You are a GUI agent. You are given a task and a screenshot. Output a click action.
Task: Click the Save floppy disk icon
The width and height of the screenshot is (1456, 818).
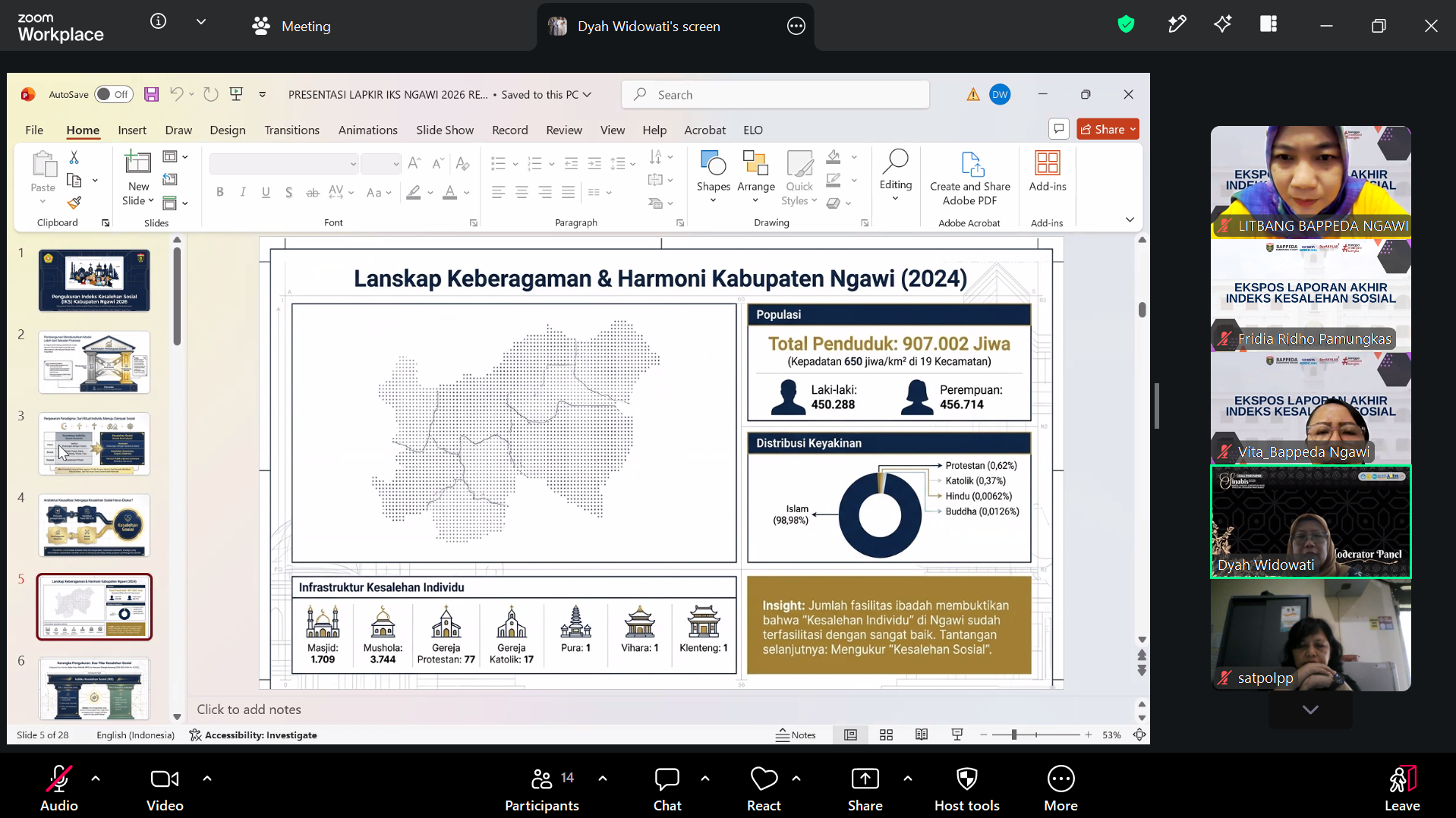(152, 95)
